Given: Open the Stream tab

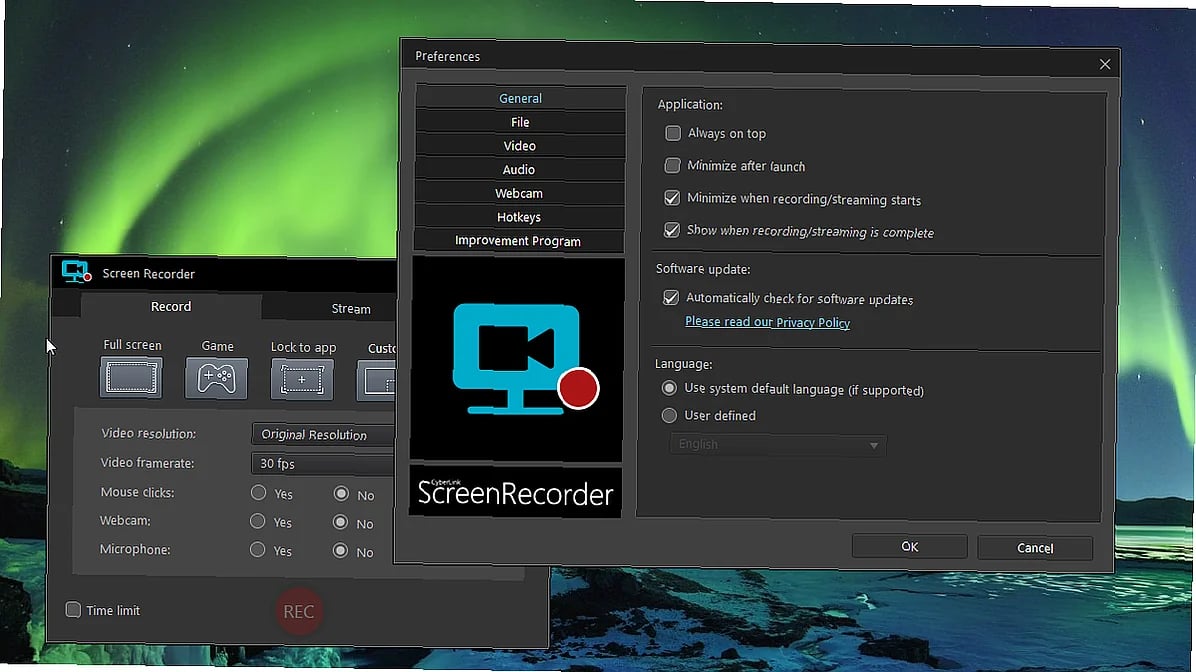Looking at the screenshot, I should (350, 308).
